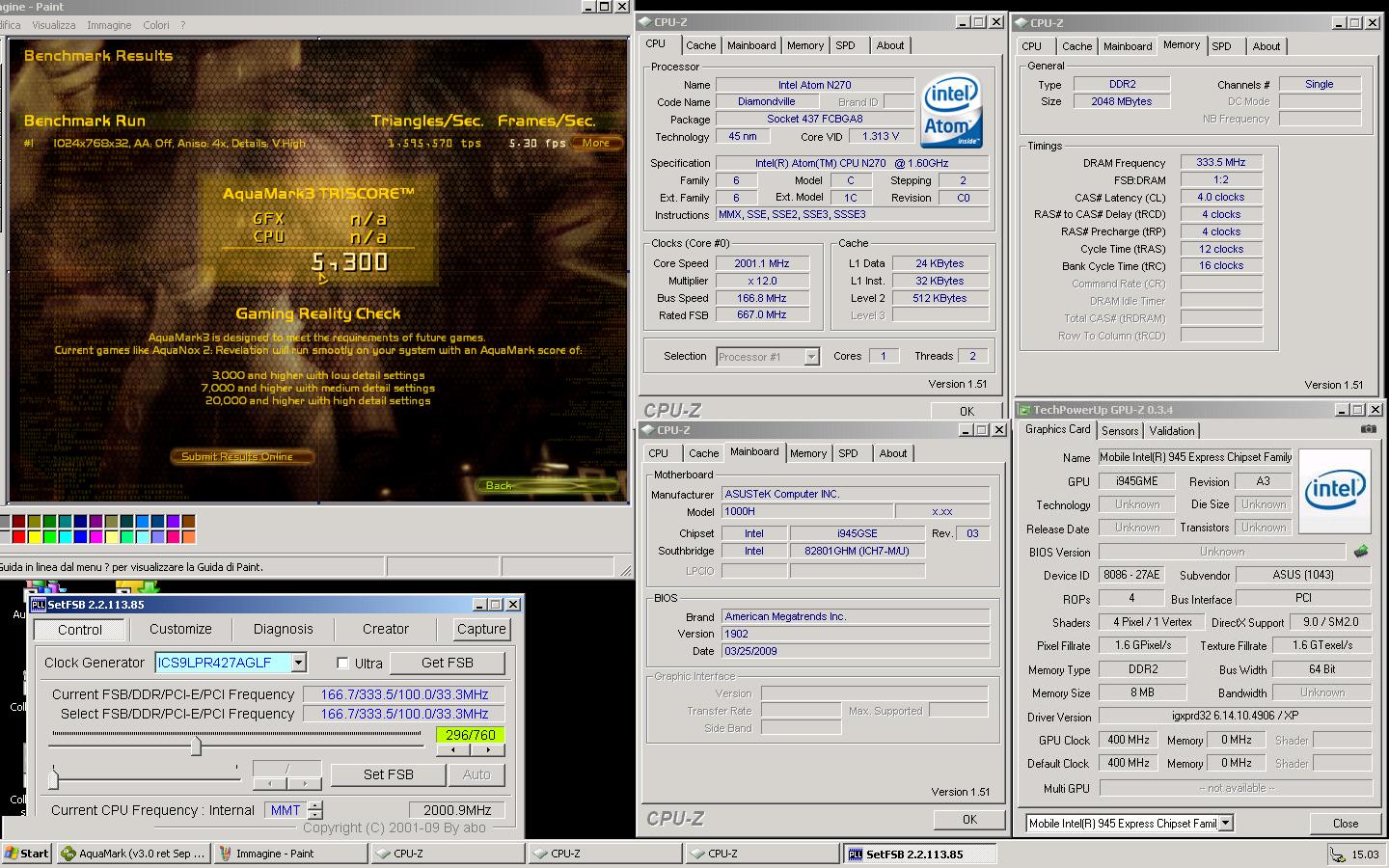Switch to Immagine - Paint in the taskbar
1389x868 pixels.
tap(289, 854)
